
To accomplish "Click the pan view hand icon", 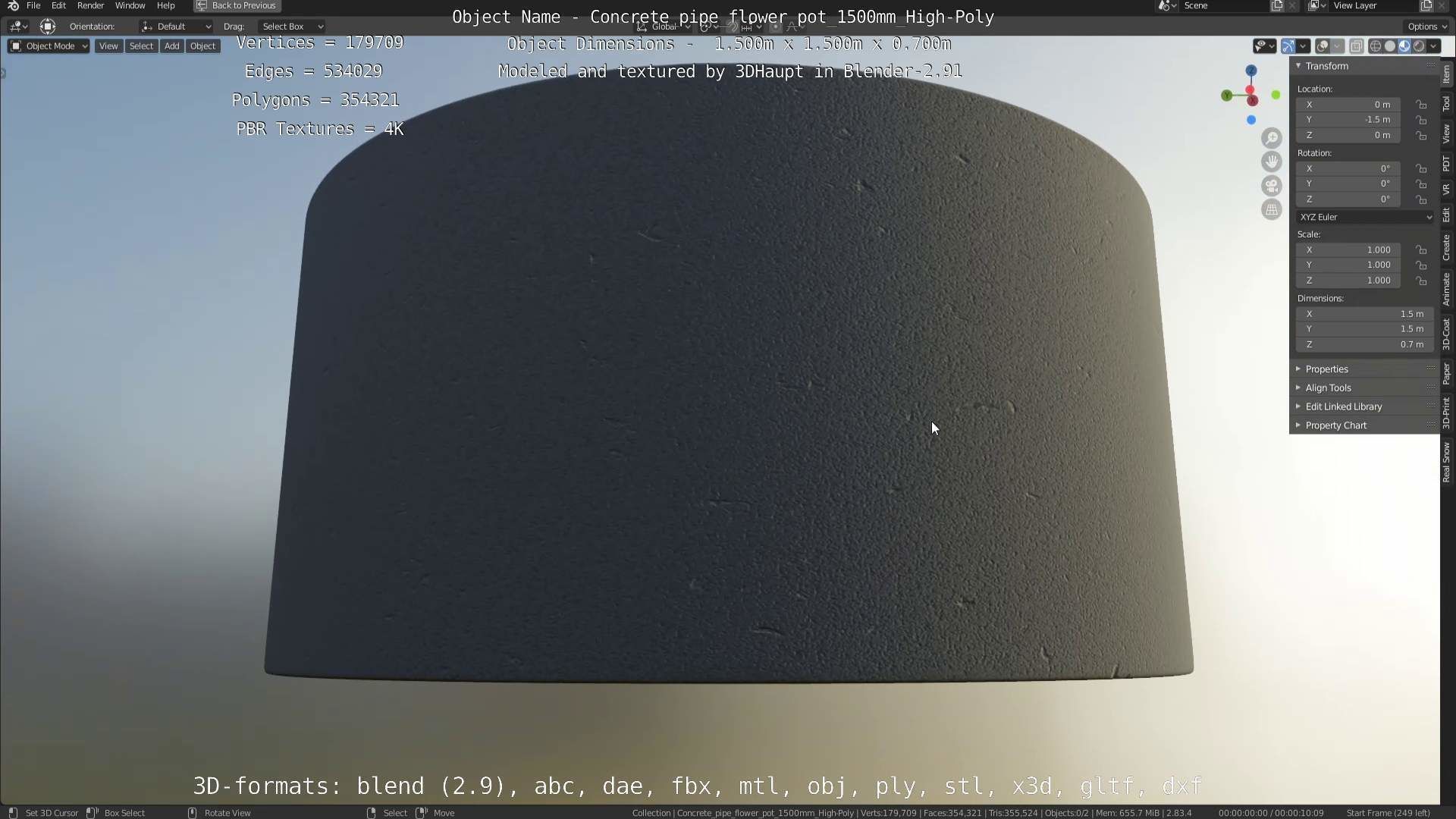I will (1272, 162).
